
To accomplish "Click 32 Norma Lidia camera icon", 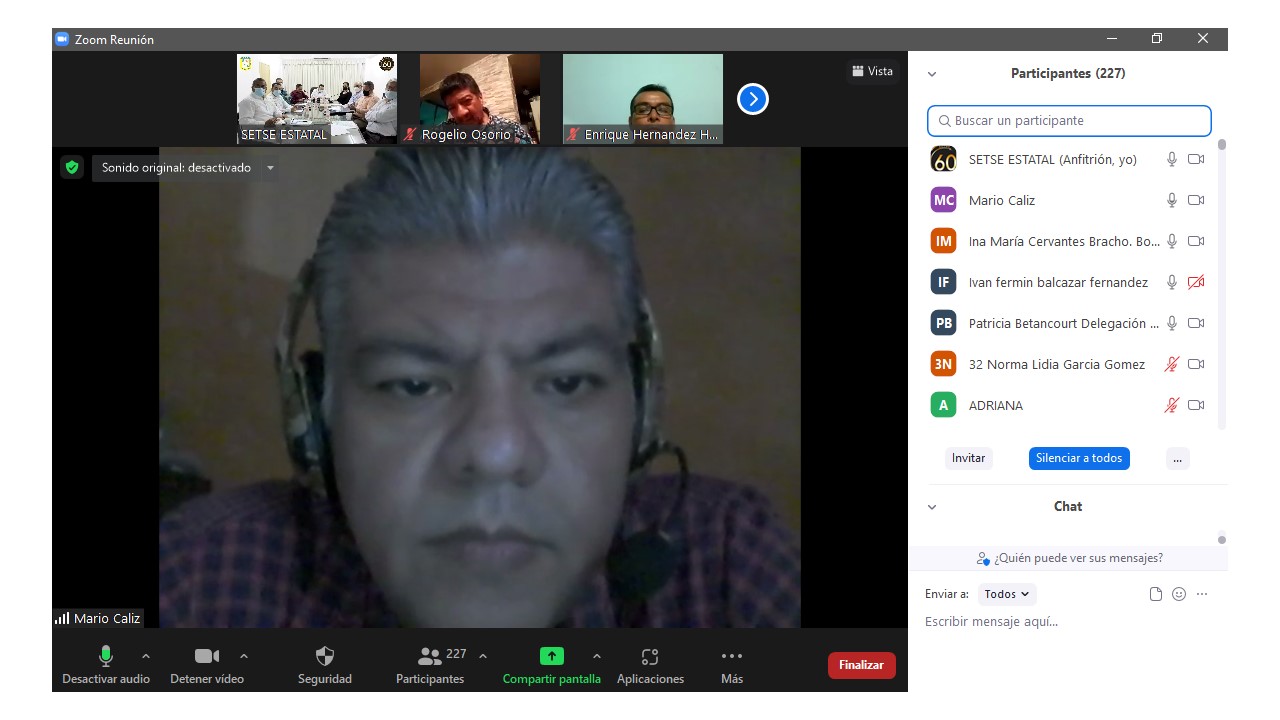I will coord(1196,364).
